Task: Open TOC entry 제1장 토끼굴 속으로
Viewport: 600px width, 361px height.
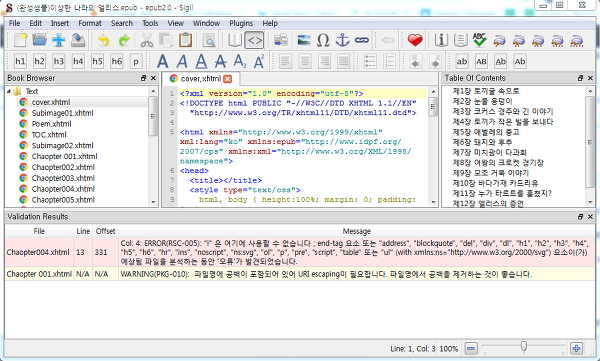Action: (486, 91)
